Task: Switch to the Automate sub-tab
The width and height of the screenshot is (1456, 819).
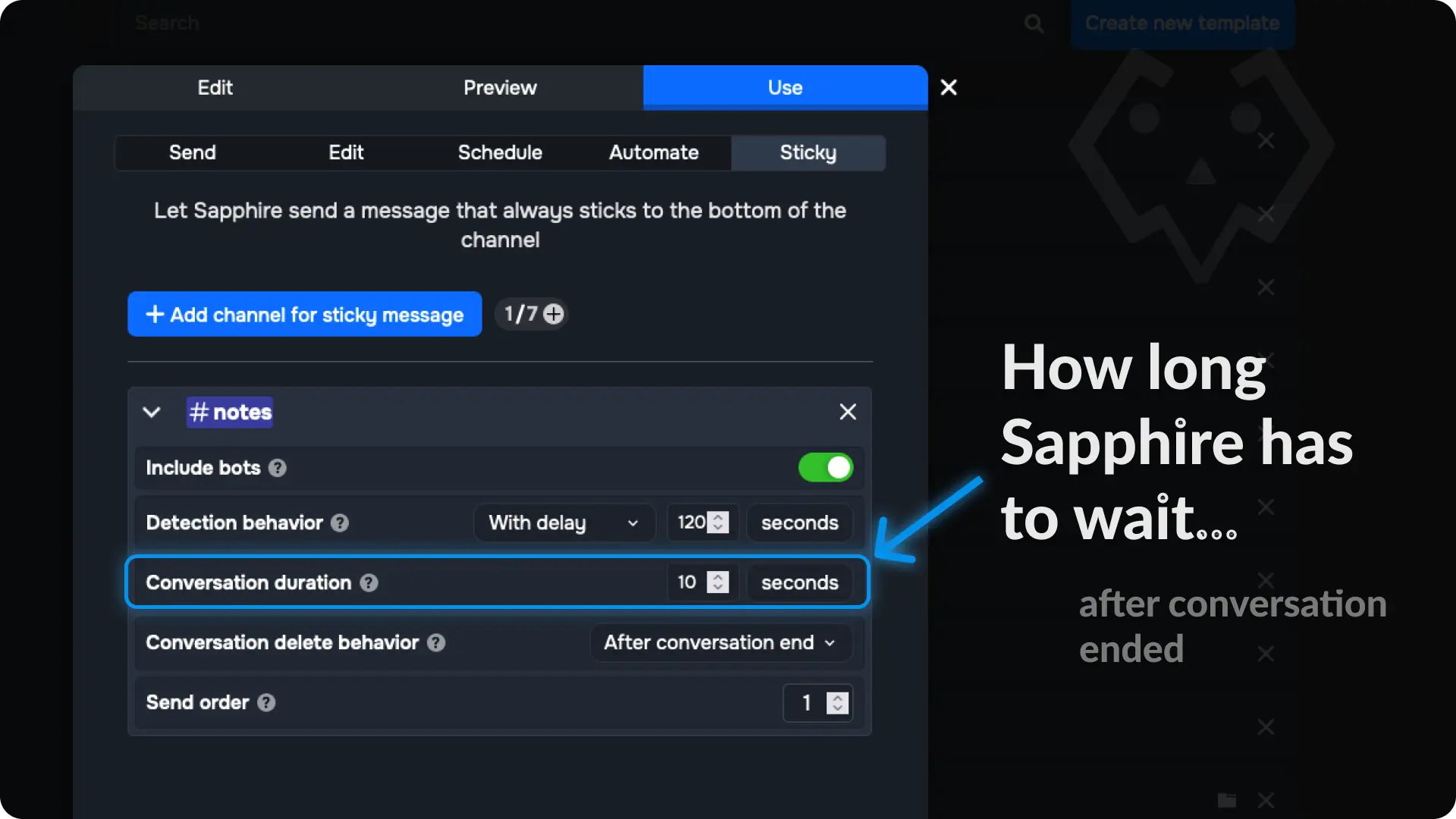Action: [x=654, y=152]
